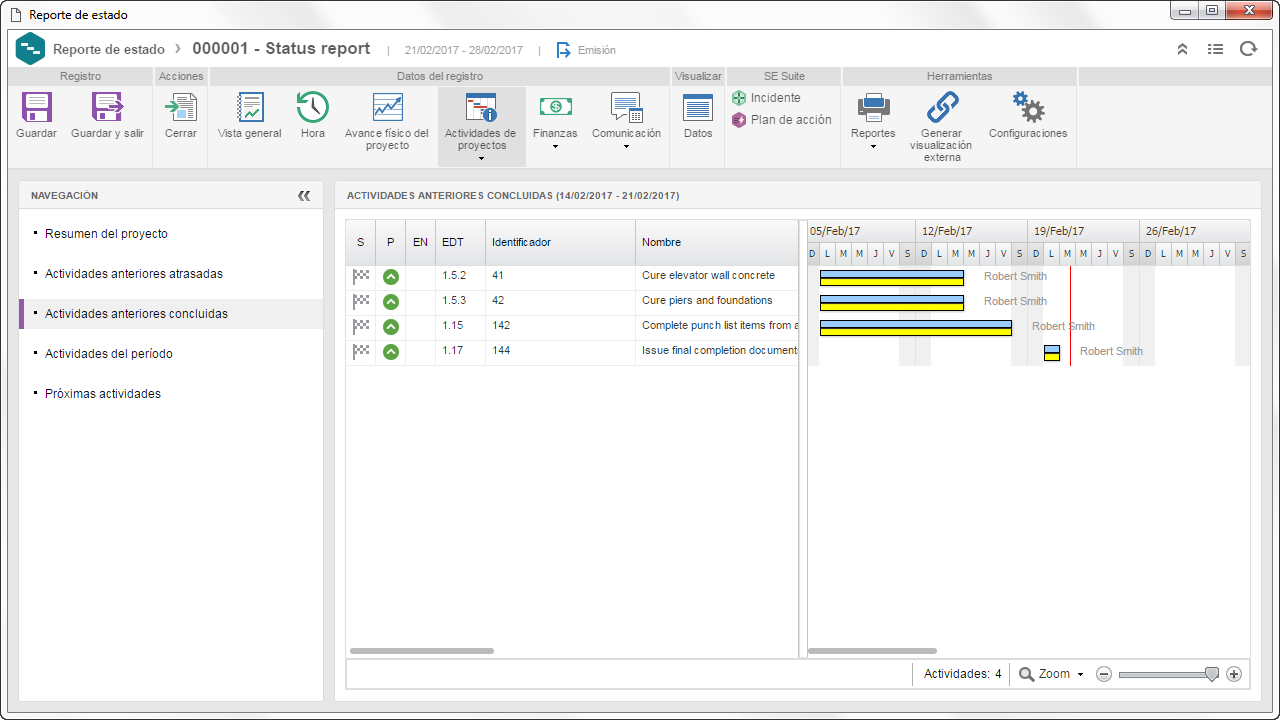Click the zoom in plus button

point(1234,674)
